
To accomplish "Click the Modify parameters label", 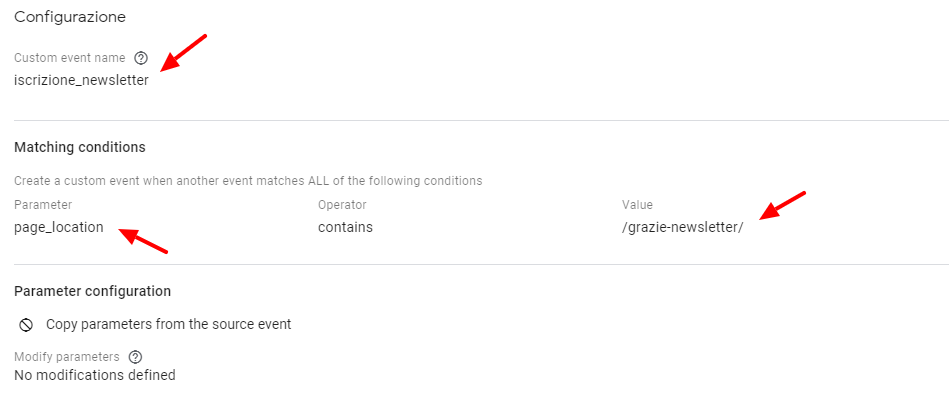I will coord(67,357).
